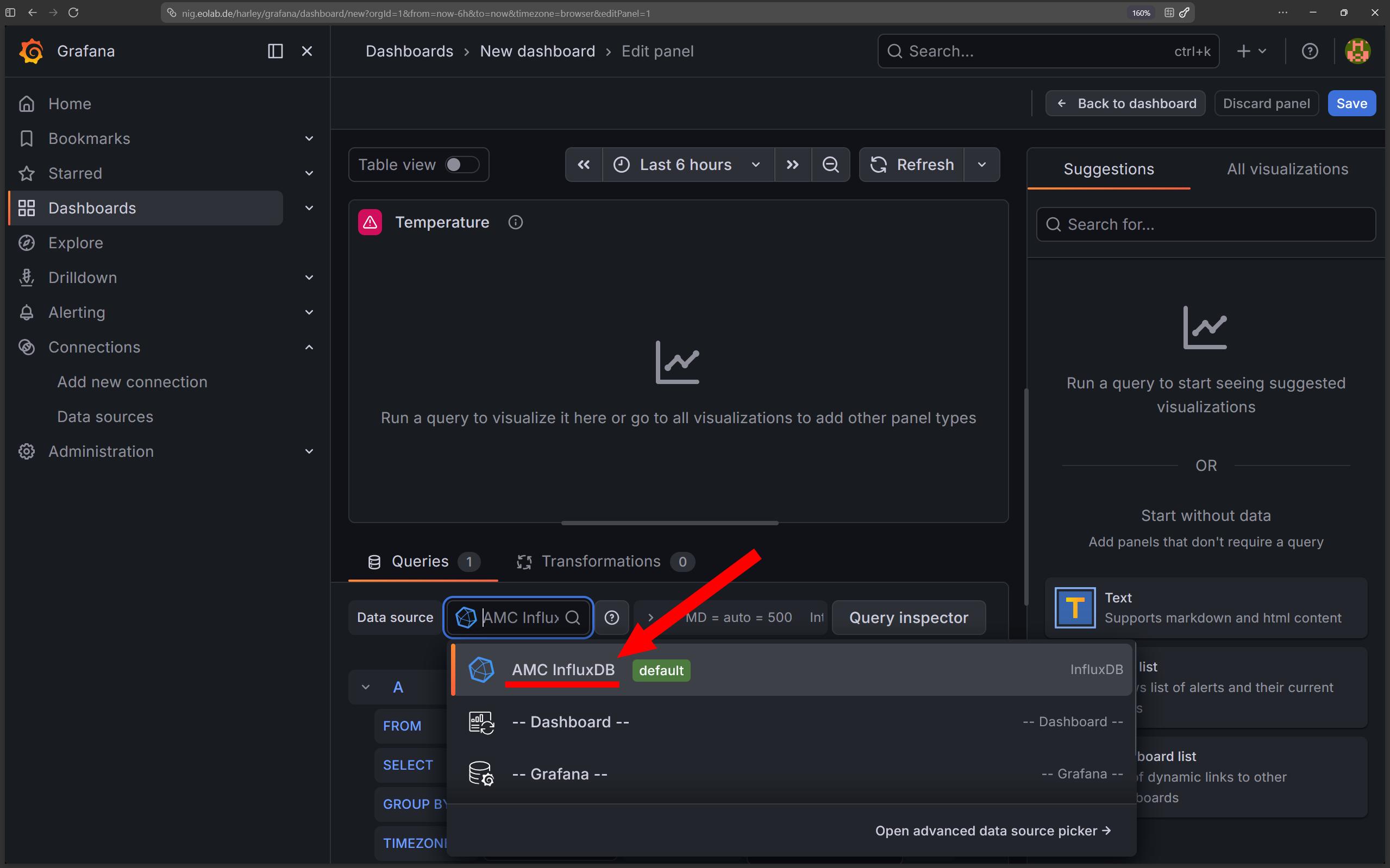Switch to the Suggestions tab
This screenshot has height=868, width=1390.
1109,169
